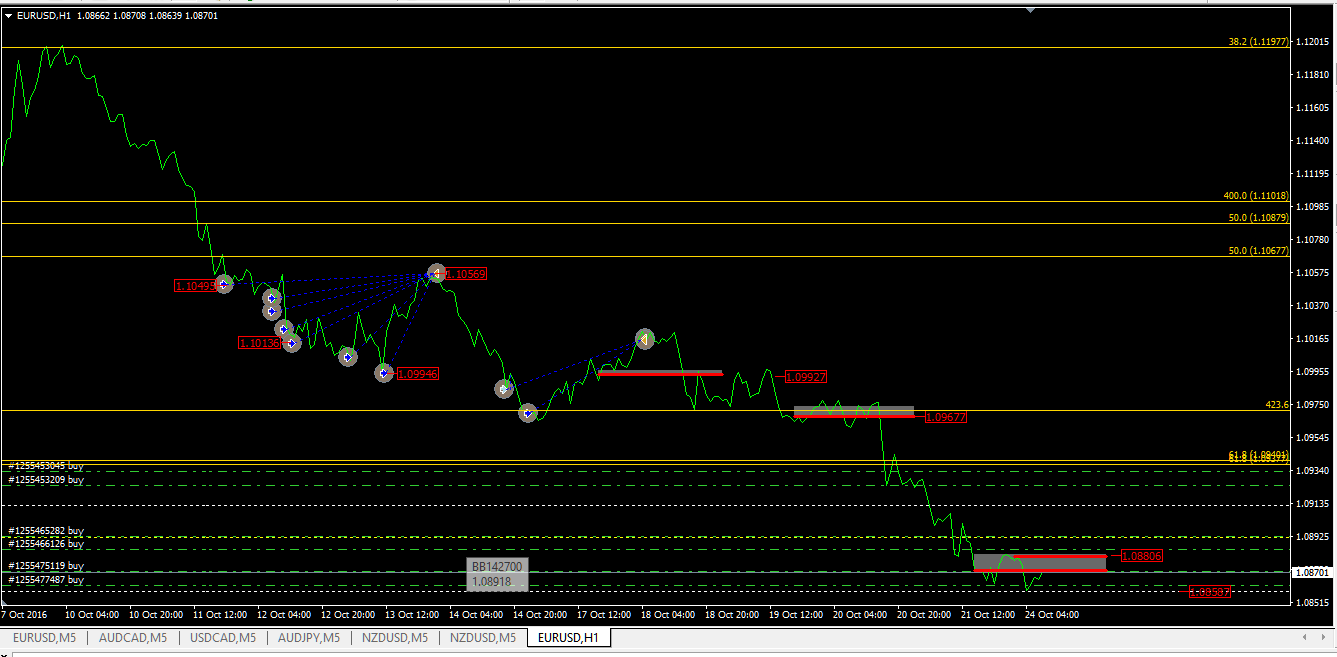The height and width of the screenshot is (657, 1337).
Task: Select the red 1.08587 price label
Action: pos(1210,592)
